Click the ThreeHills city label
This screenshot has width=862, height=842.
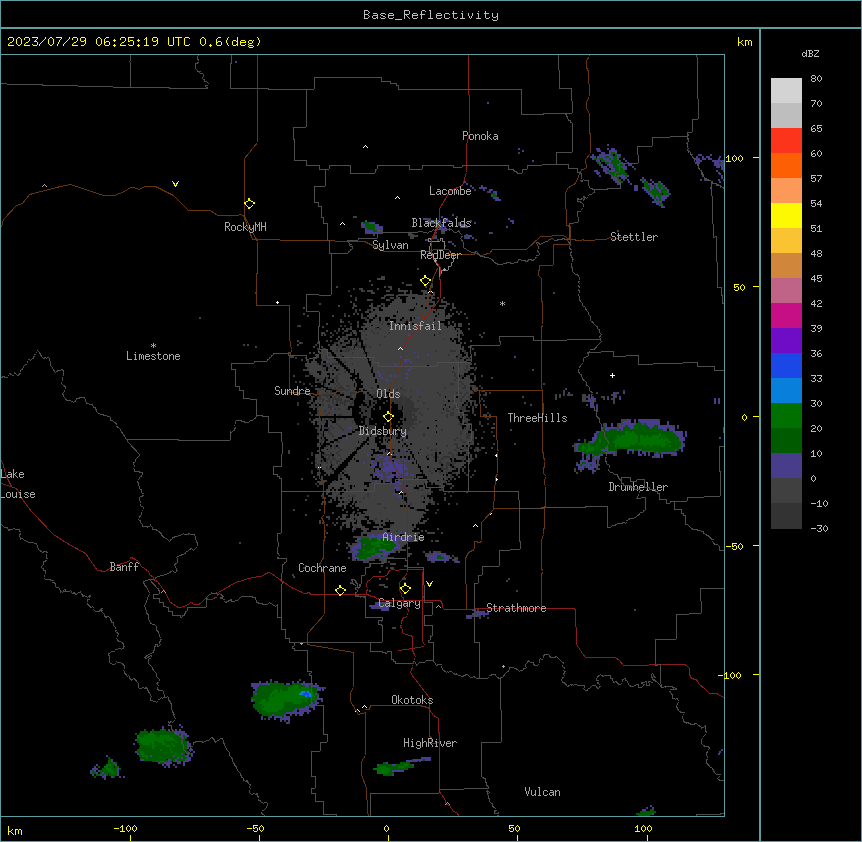tap(537, 418)
